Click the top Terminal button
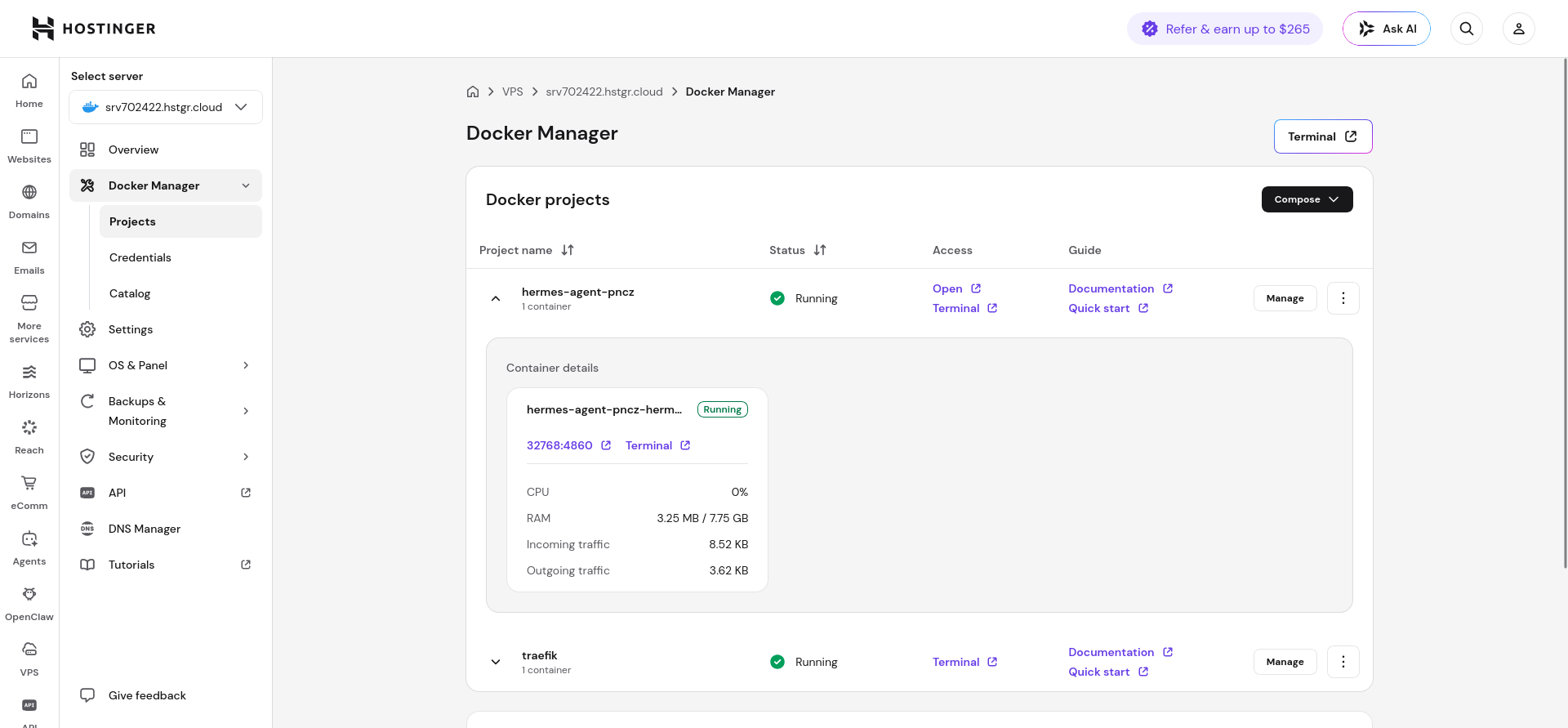This screenshot has height=728, width=1568. click(1323, 136)
